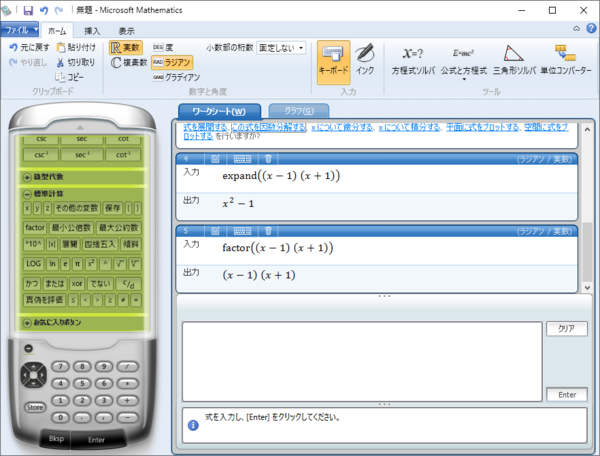This screenshot has height=456, width=600.
Task: Open the ファイル menu dropdown
Action: pos(20,30)
